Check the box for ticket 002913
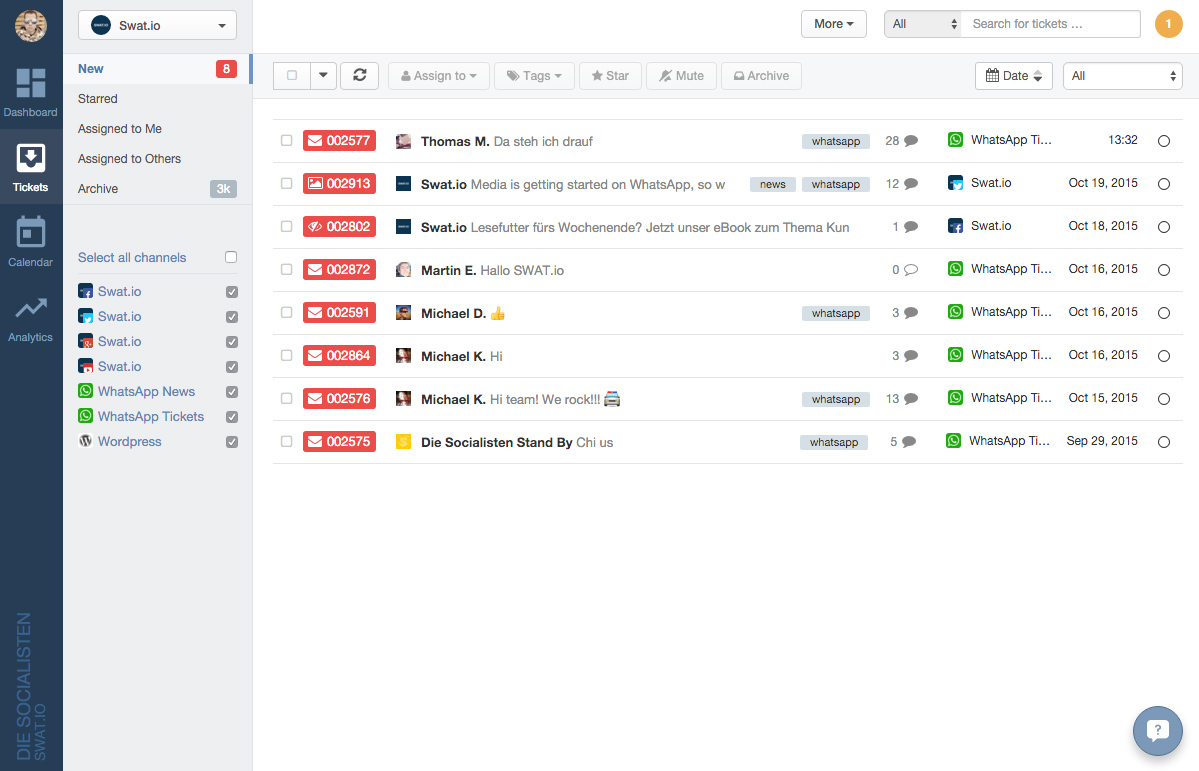 coord(287,184)
